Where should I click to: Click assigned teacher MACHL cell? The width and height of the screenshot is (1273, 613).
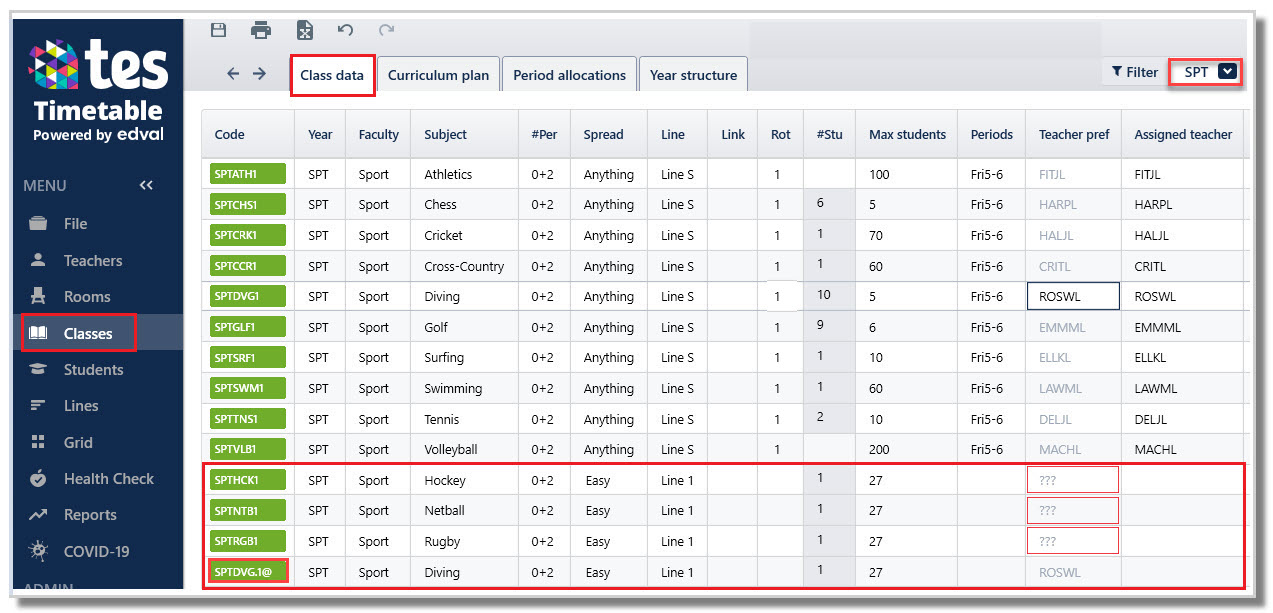tap(1183, 449)
